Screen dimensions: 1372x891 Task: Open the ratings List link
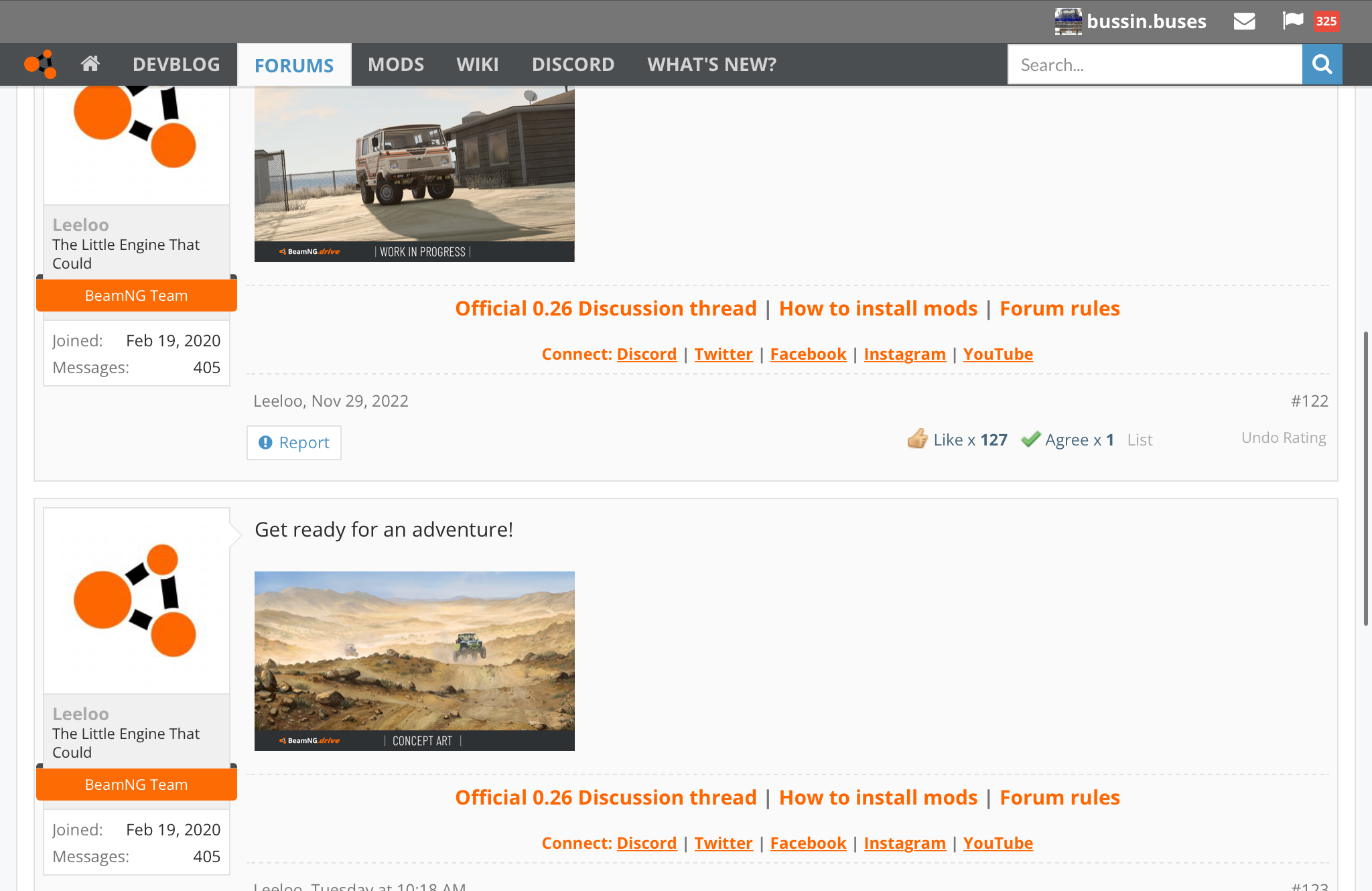pos(1140,440)
